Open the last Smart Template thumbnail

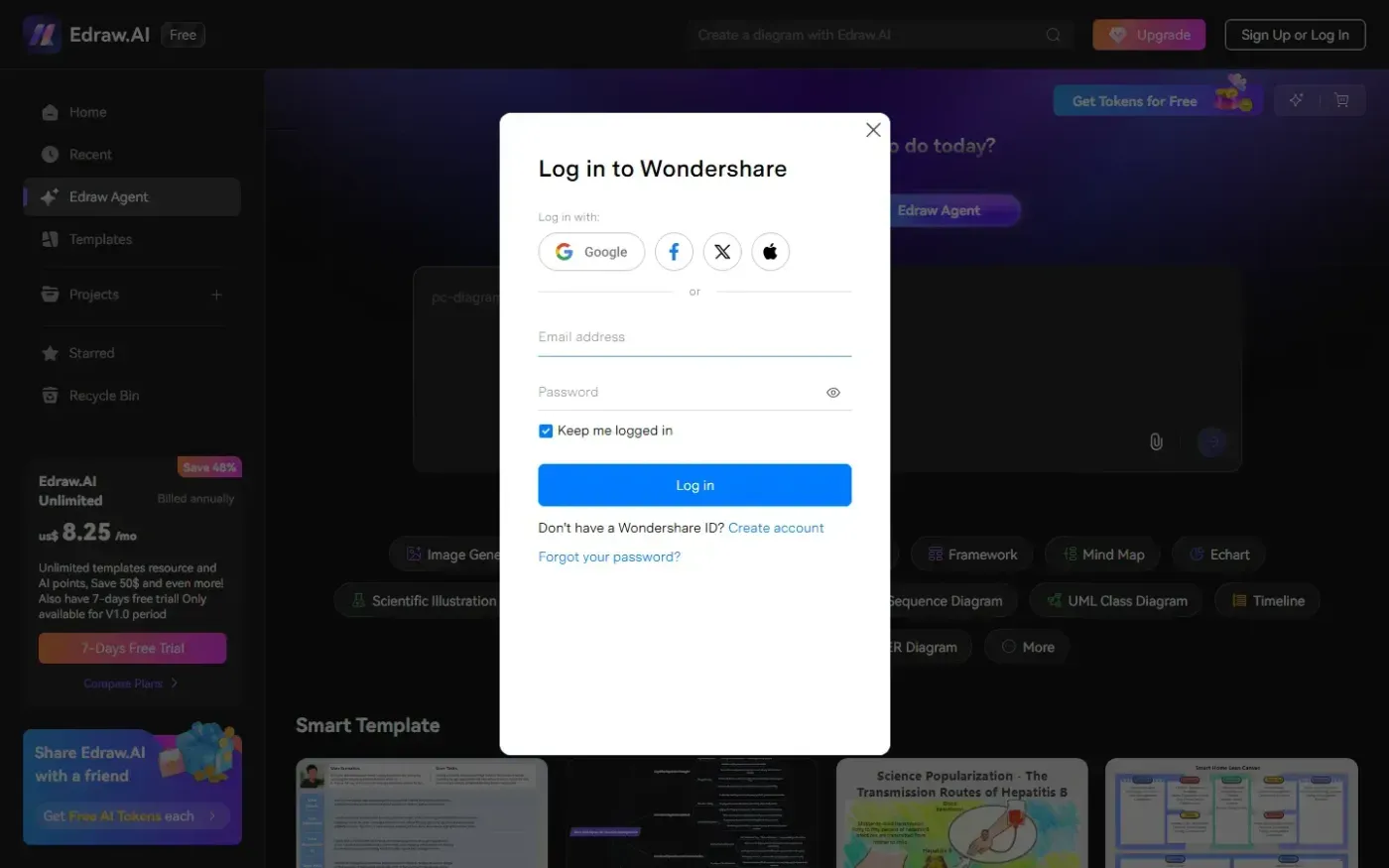[1231, 813]
